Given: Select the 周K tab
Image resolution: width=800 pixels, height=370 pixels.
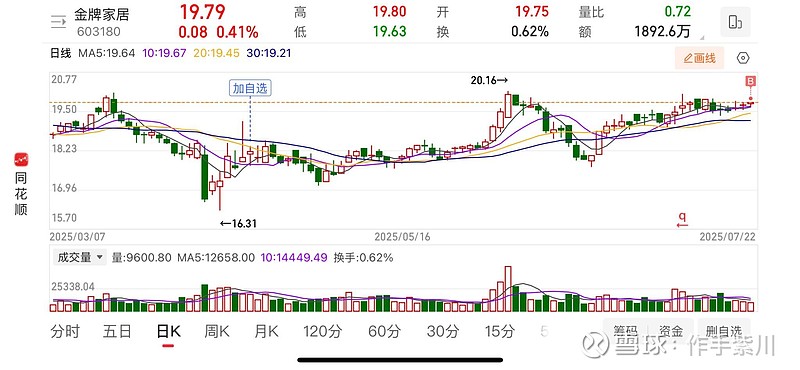Looking at the screenshot, I should (217, 332).
